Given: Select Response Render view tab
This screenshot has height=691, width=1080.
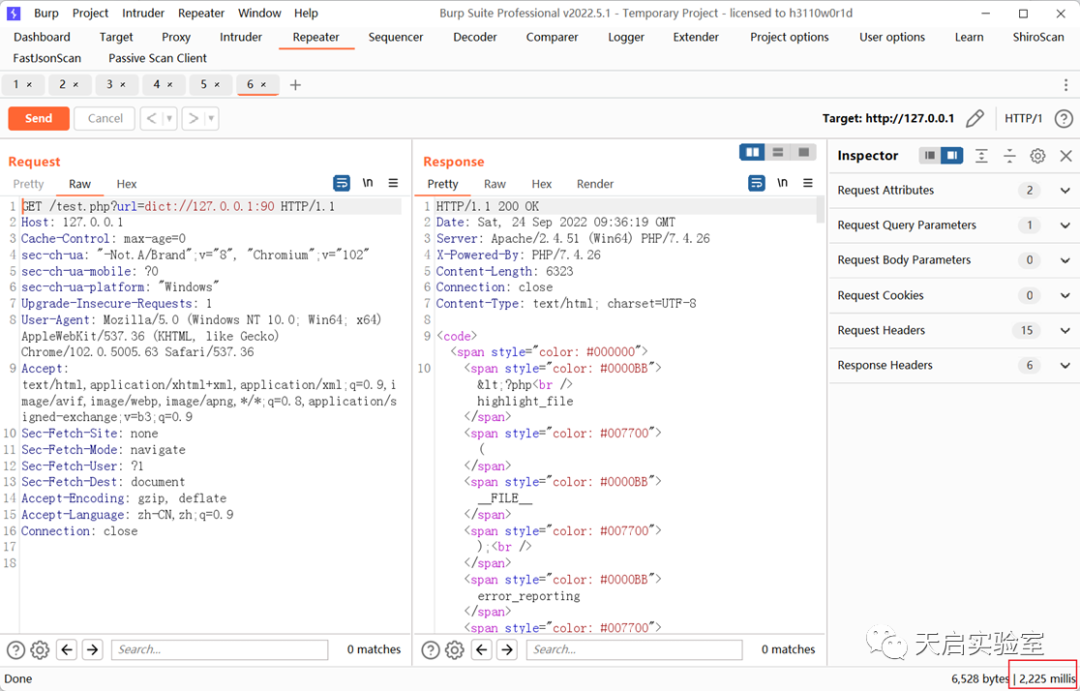Looking at the screenshot, I should 595,184.
